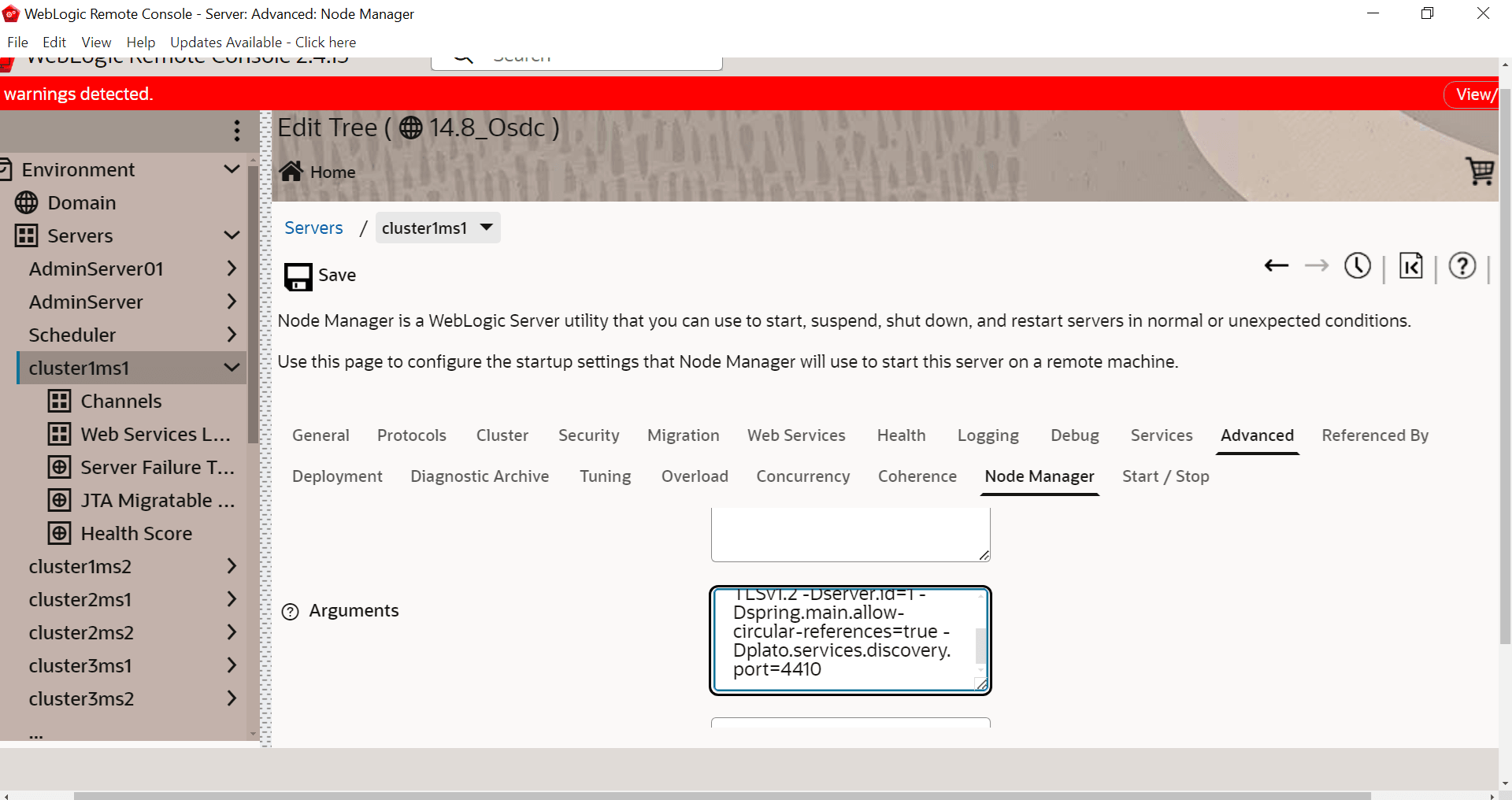This screenshot has width=1512, height=800.
Task: Switch to the Migration tab
Action: click(684, 435)
